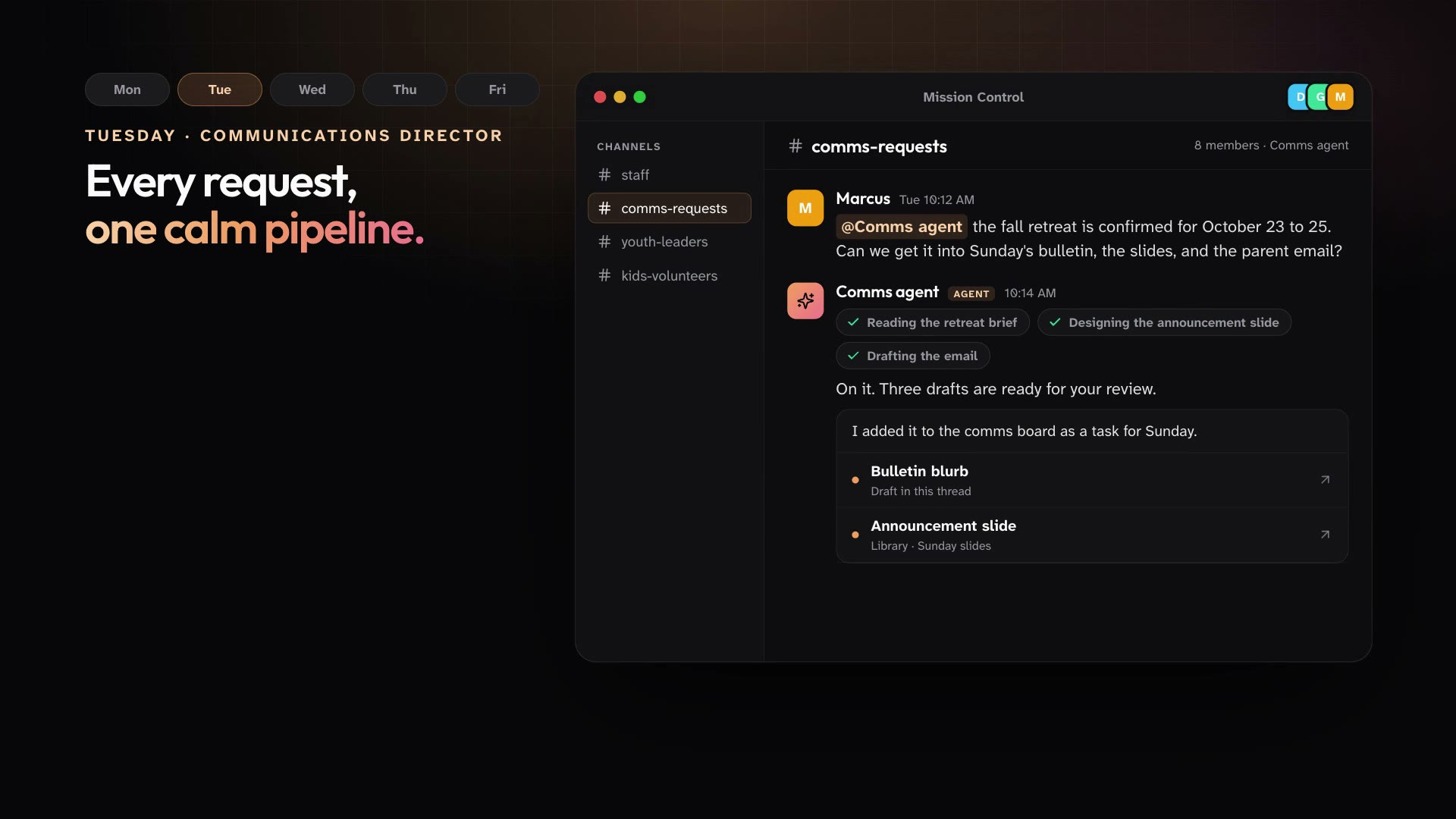The width and height of the screenshot is (1456, 819).
Task: Click the @Comms agent mention
Action: pos(902,227)
